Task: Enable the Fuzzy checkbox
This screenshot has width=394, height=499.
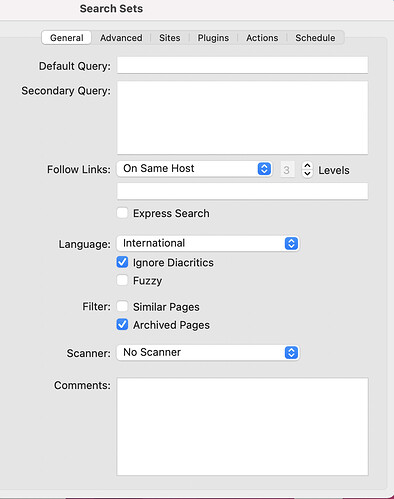Action: [122, 280]
